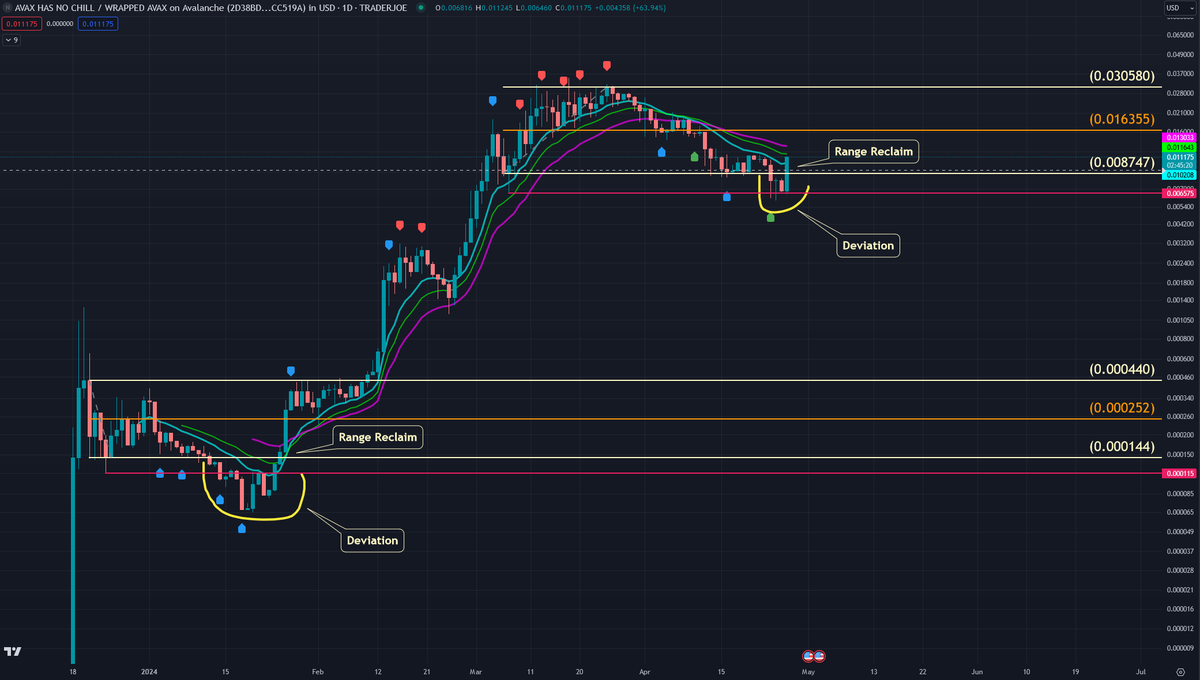Click the second US flag event icon
The height and width of the screenshot is (680, 1200).
[x=818, y=657]
